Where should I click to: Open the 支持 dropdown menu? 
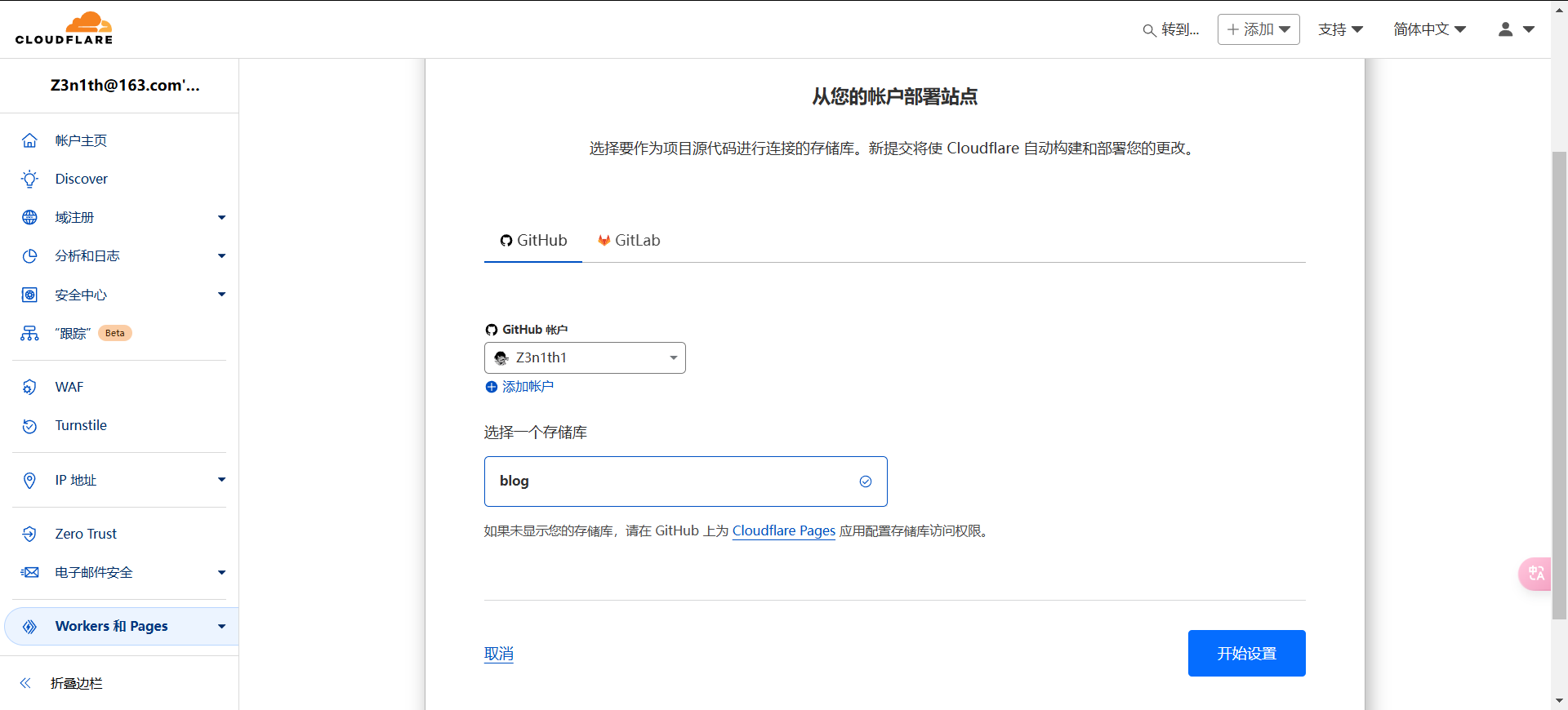(1340, 29)
